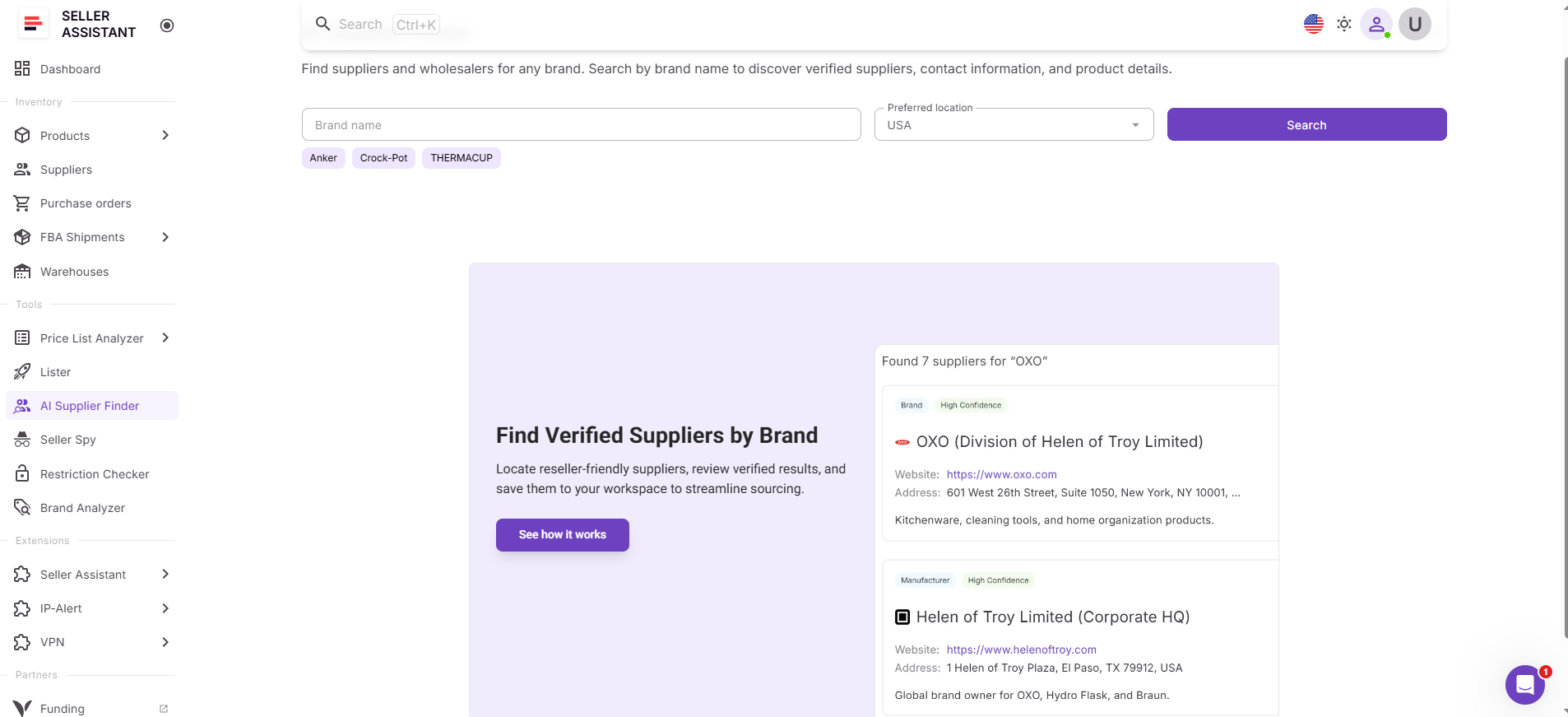The image size is (1568, 717).
Task: Click the Brand name input field
Action: 581,124
